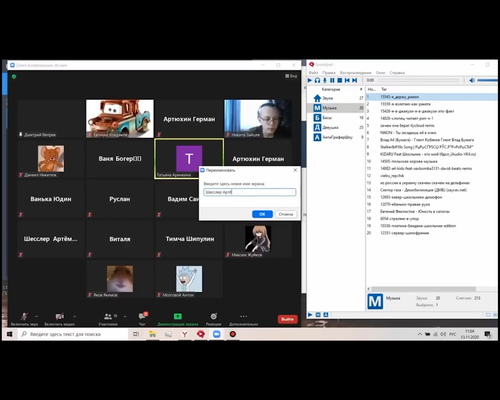500x400 pixels.
Task: Play the selected sound in Soundpad toolbar
Action: pos(310,80)
